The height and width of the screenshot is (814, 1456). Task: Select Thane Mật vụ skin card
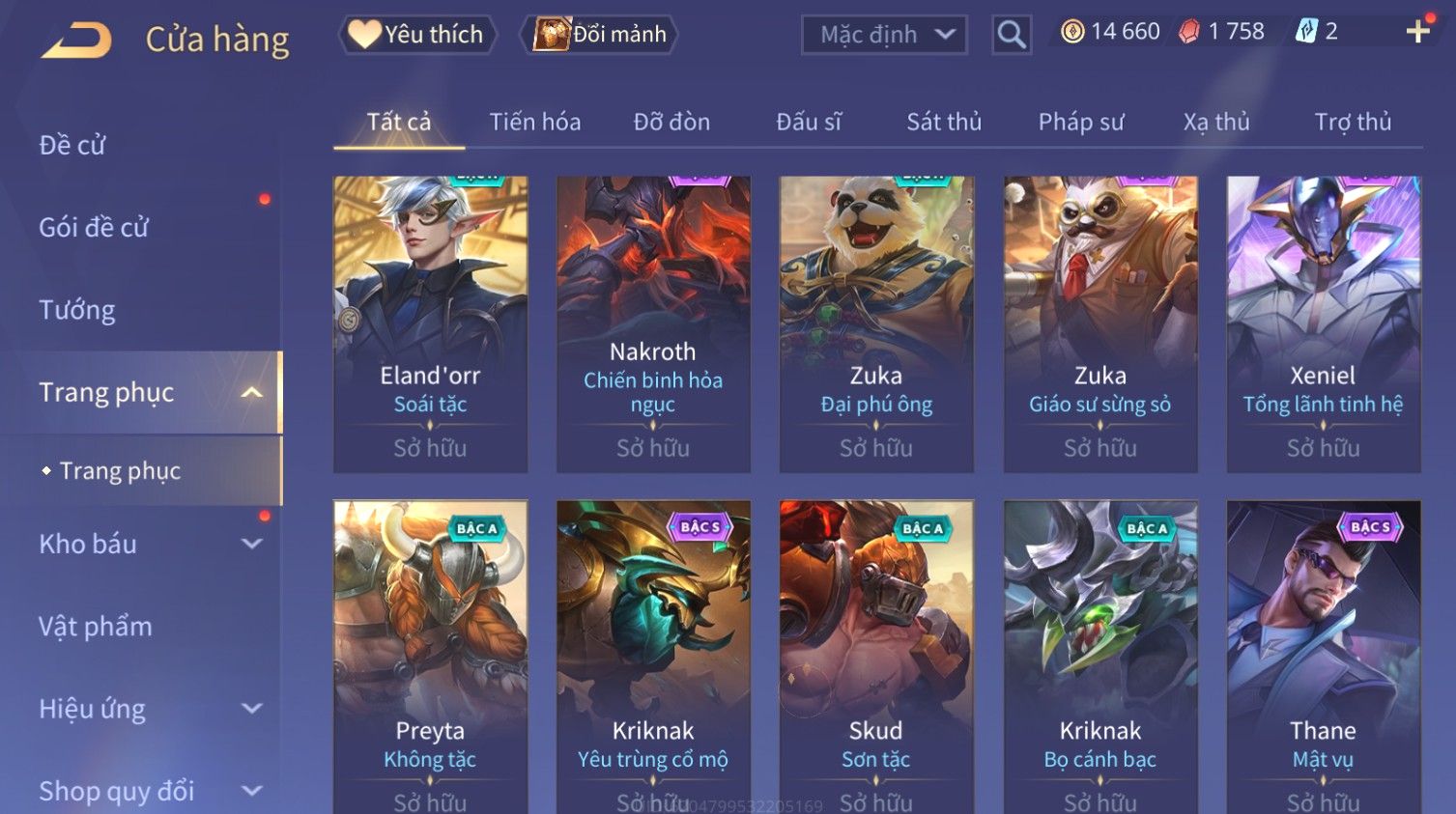pyautogui.click(x=1324, y=657)
